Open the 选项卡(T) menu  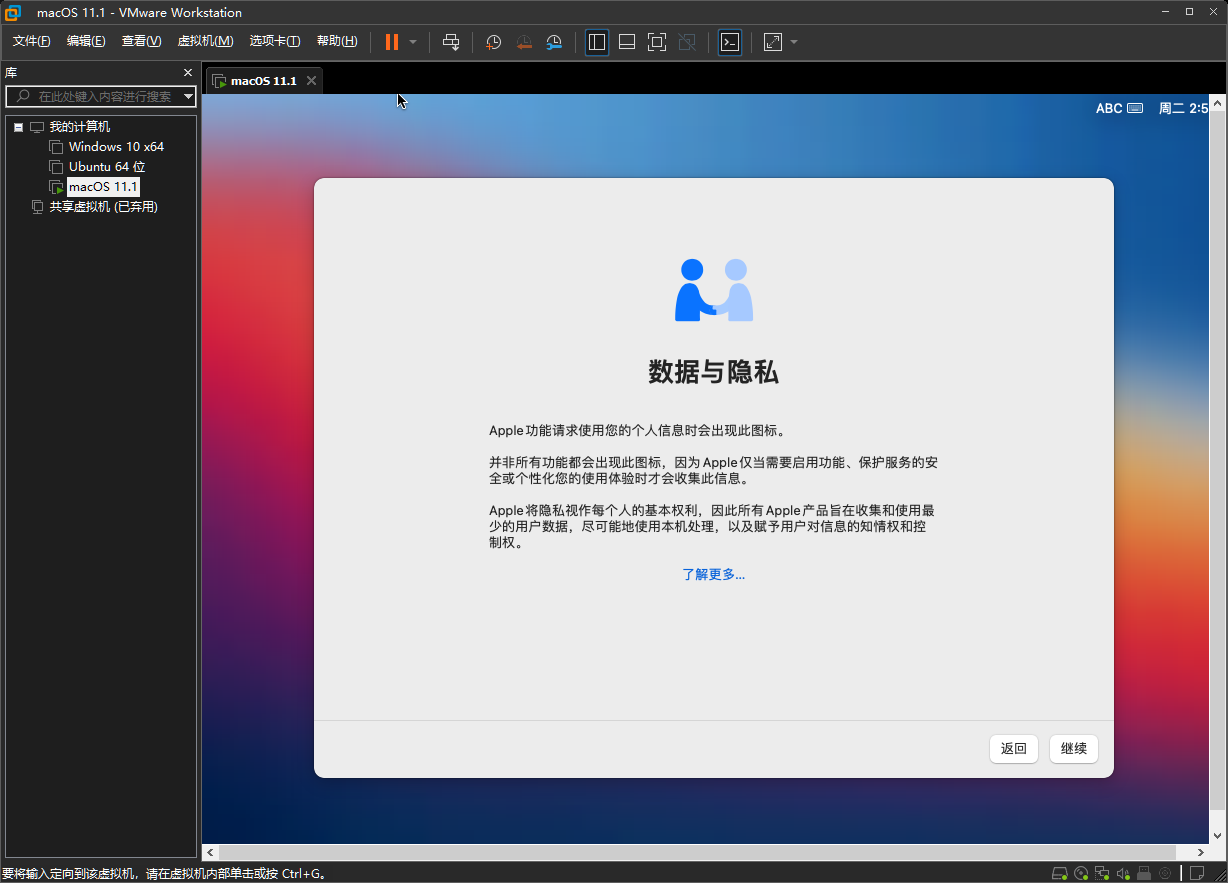(275, 41)
